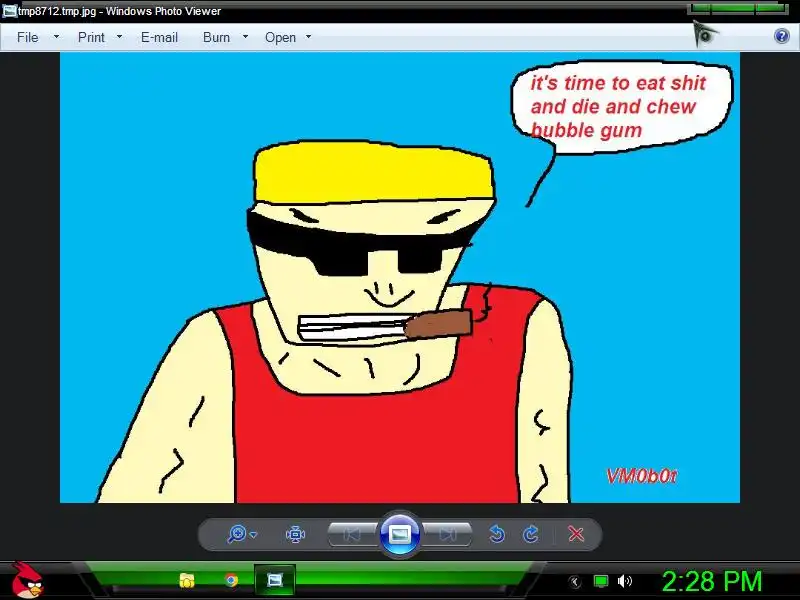Open Google Chrome from the taskbar
This screenshot has height=600, width=800.
(231, 581)
